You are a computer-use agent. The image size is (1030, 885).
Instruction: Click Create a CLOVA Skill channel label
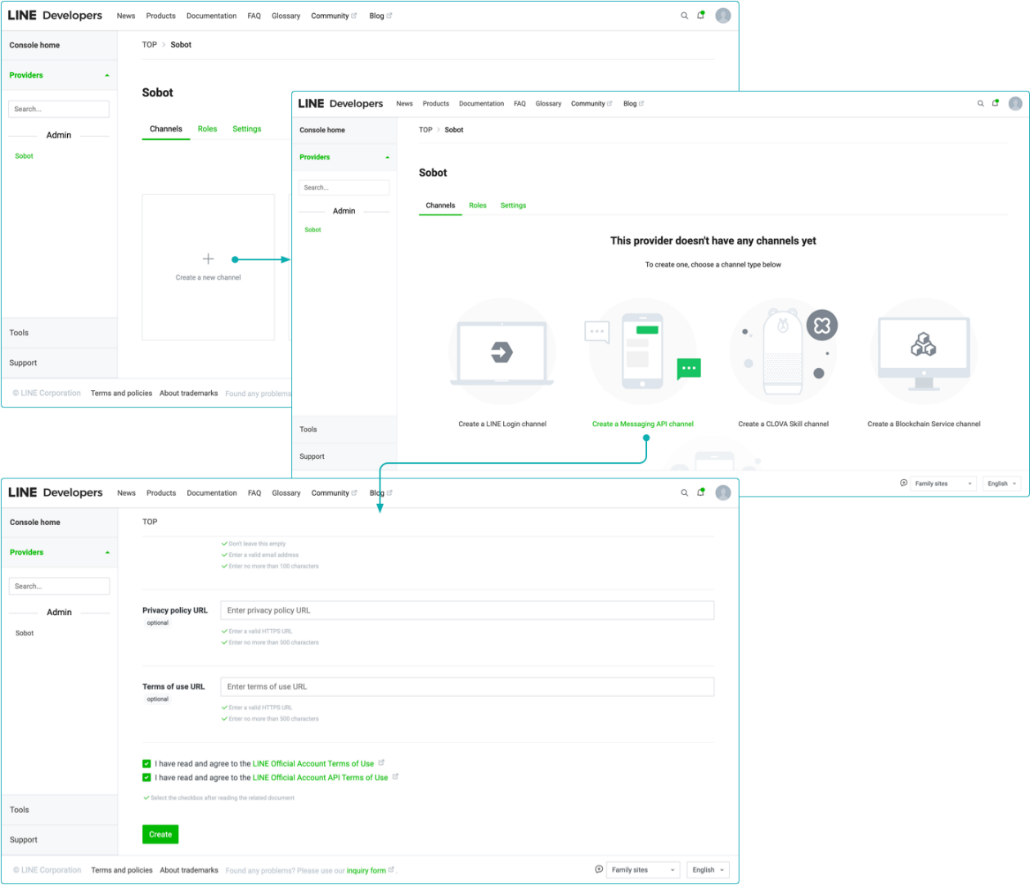coord(783,424)
